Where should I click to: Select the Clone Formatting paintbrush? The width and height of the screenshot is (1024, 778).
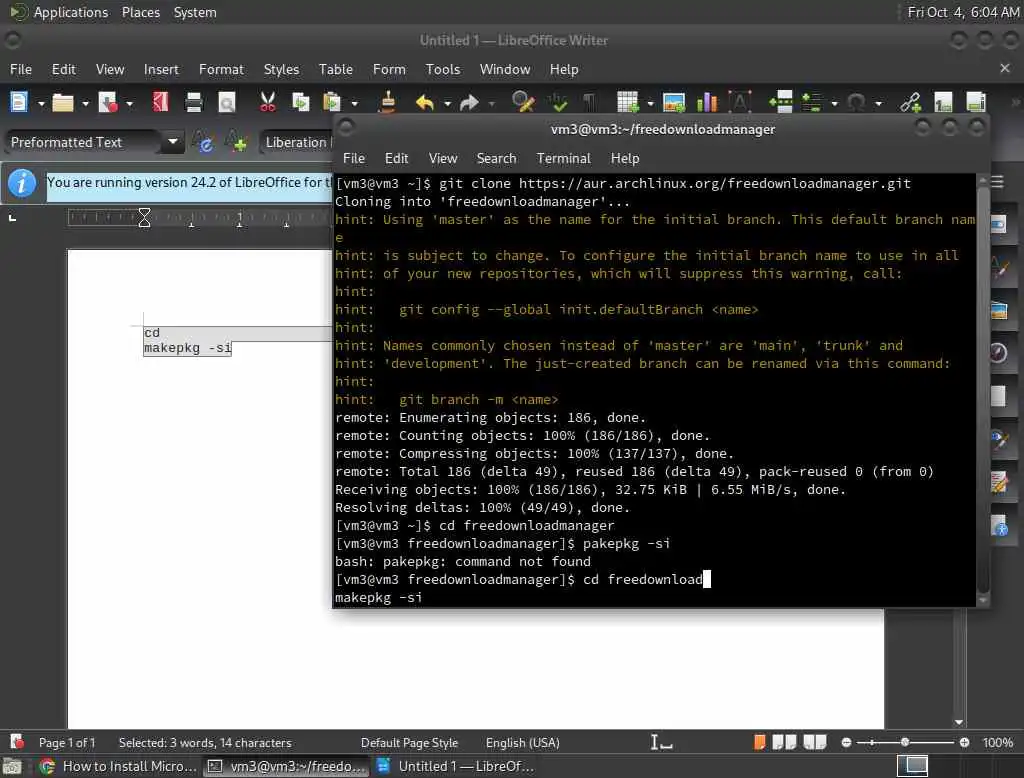(388, 103)
